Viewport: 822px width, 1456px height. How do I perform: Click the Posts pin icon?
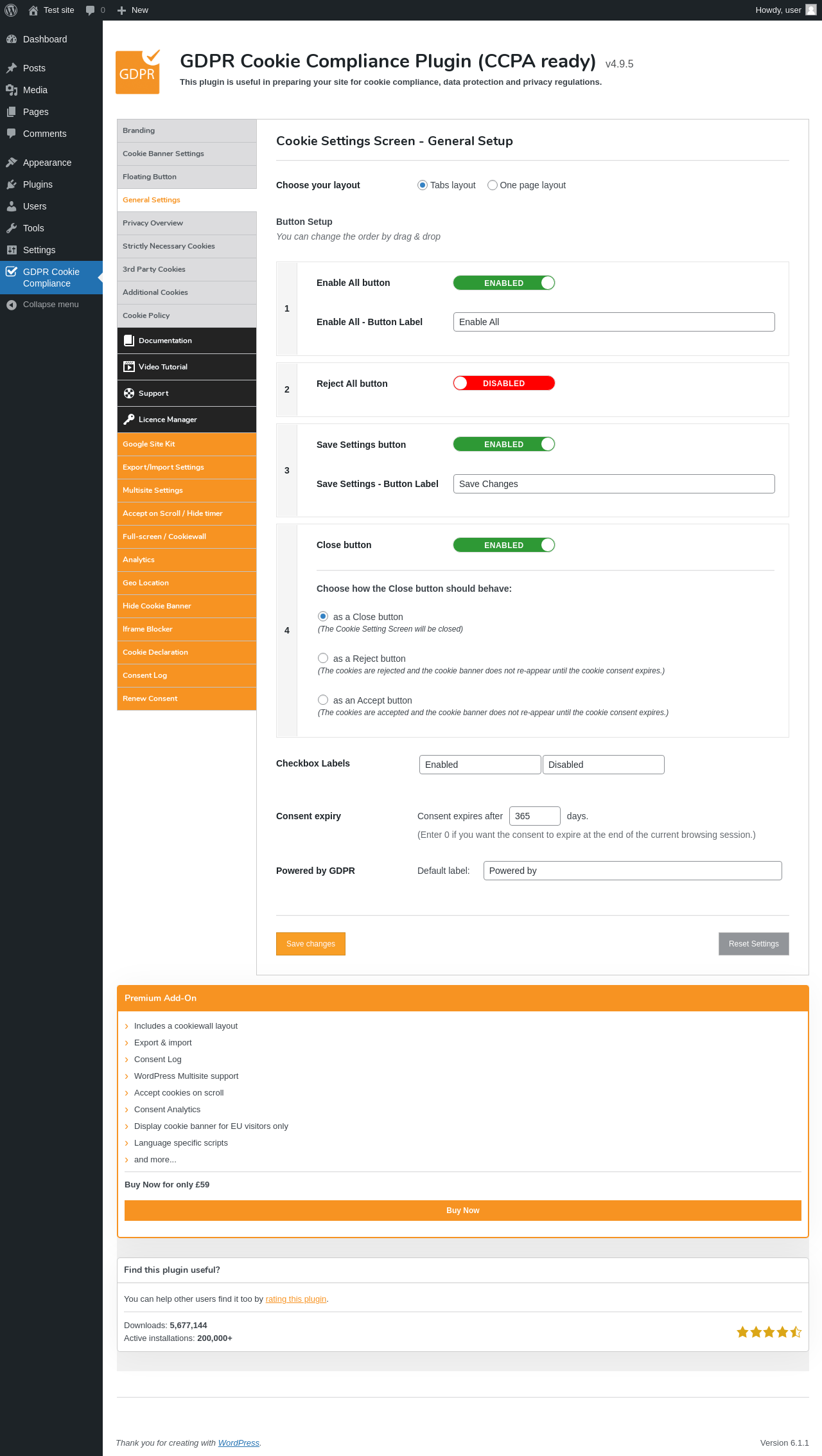(x=12, y=68)
